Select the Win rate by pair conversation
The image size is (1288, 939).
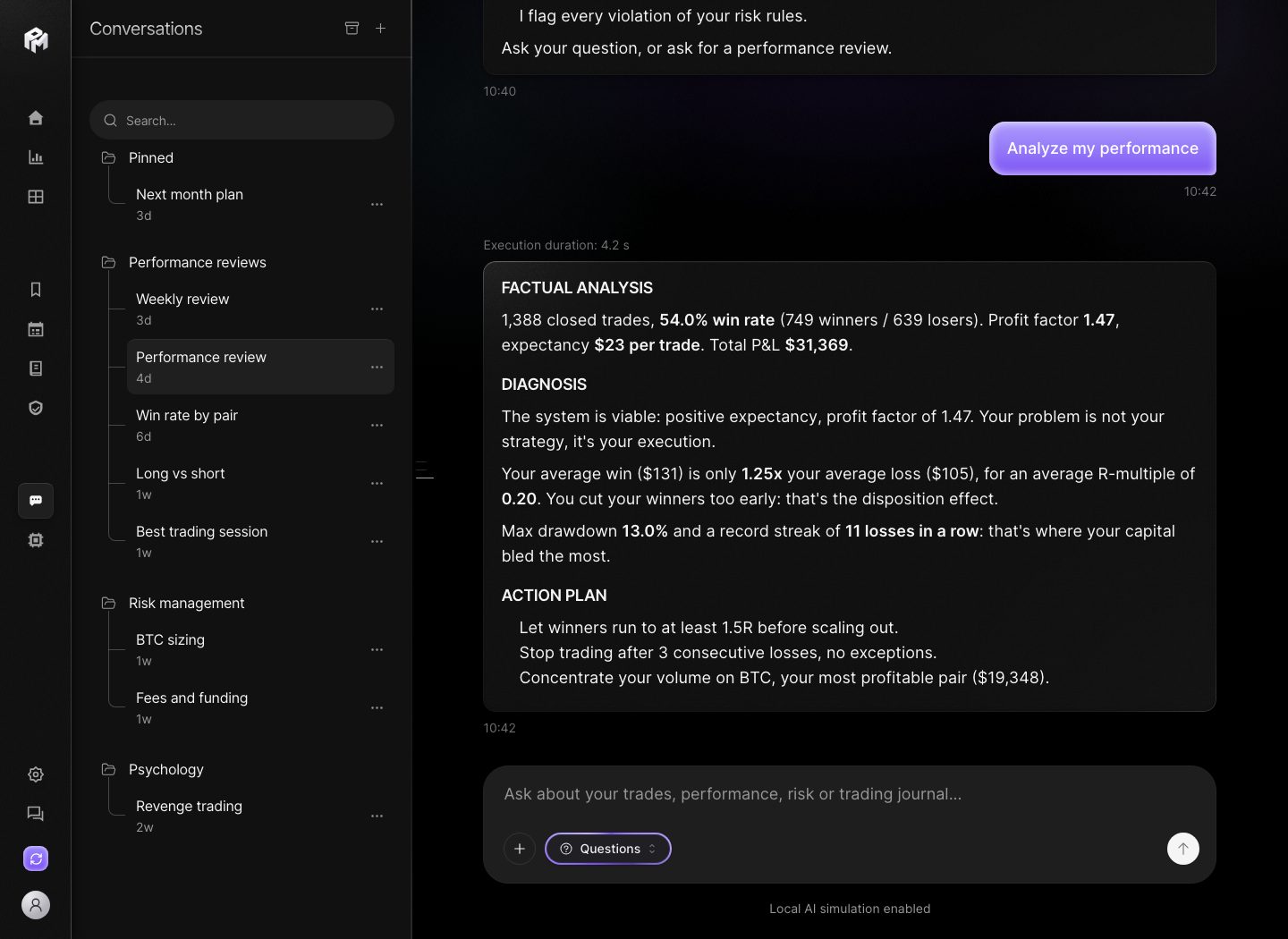coord(260,425)
